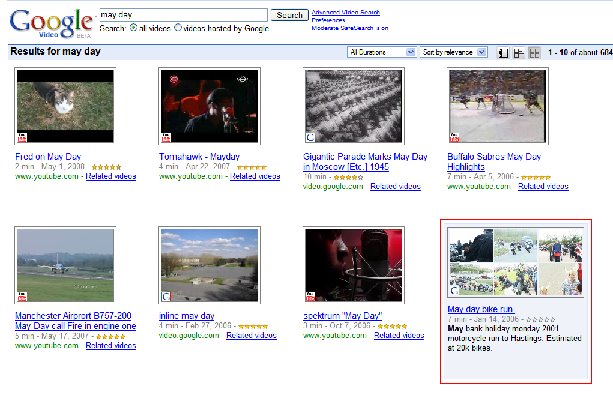Click star rating of Buffalo Sabres Highlights
Image resolution: width=613 pixels, height=394 pixels.
pos(536,177)
